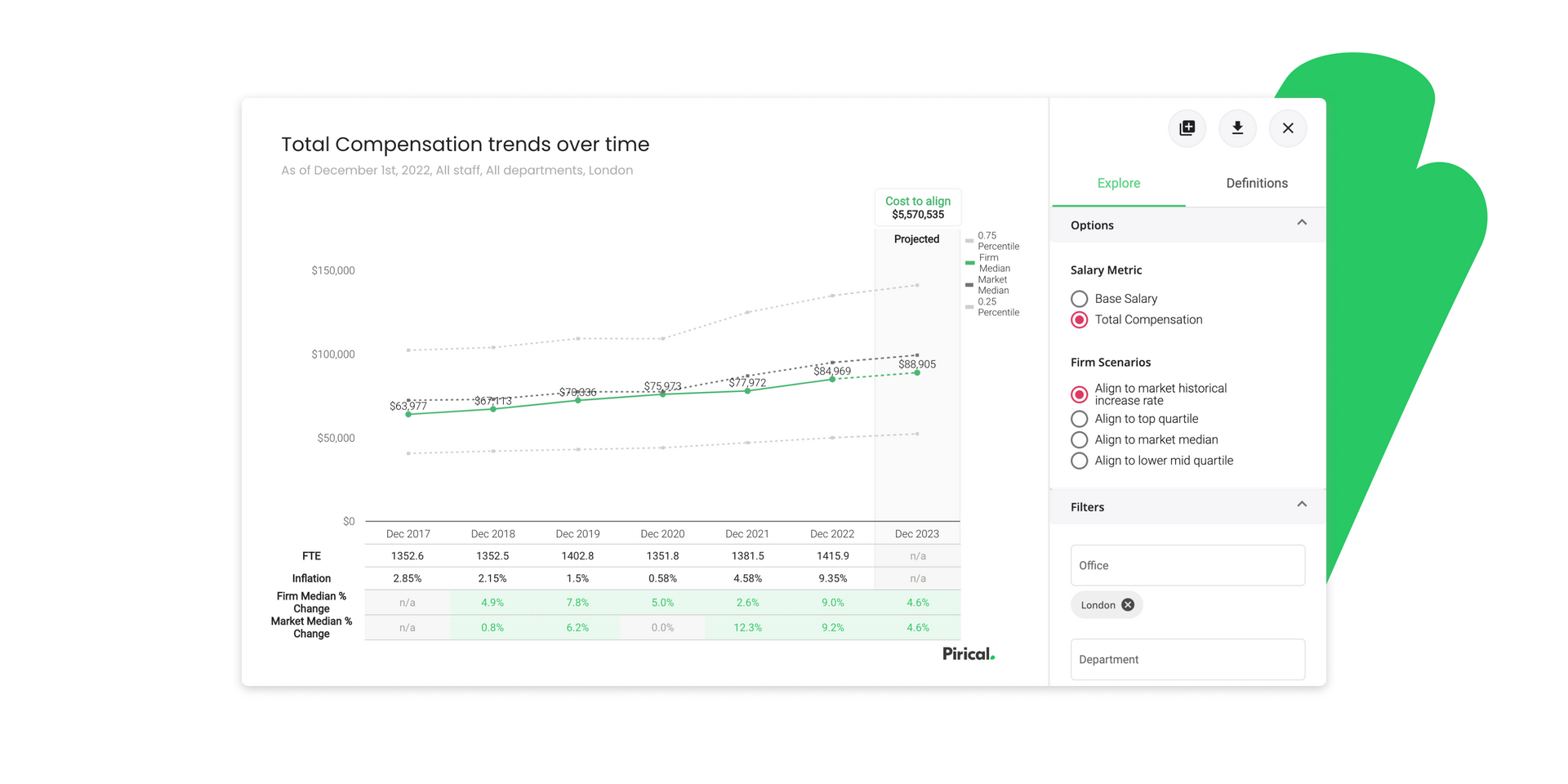Image resolution: width=1568 pixels, height=784 pixels.
Task: Click the FTE value 1415.9
Action: coord(832,556)
